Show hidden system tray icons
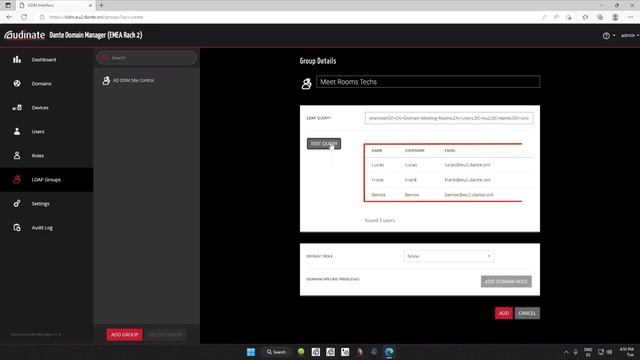 pyautogui.click(x=566, y=352)
